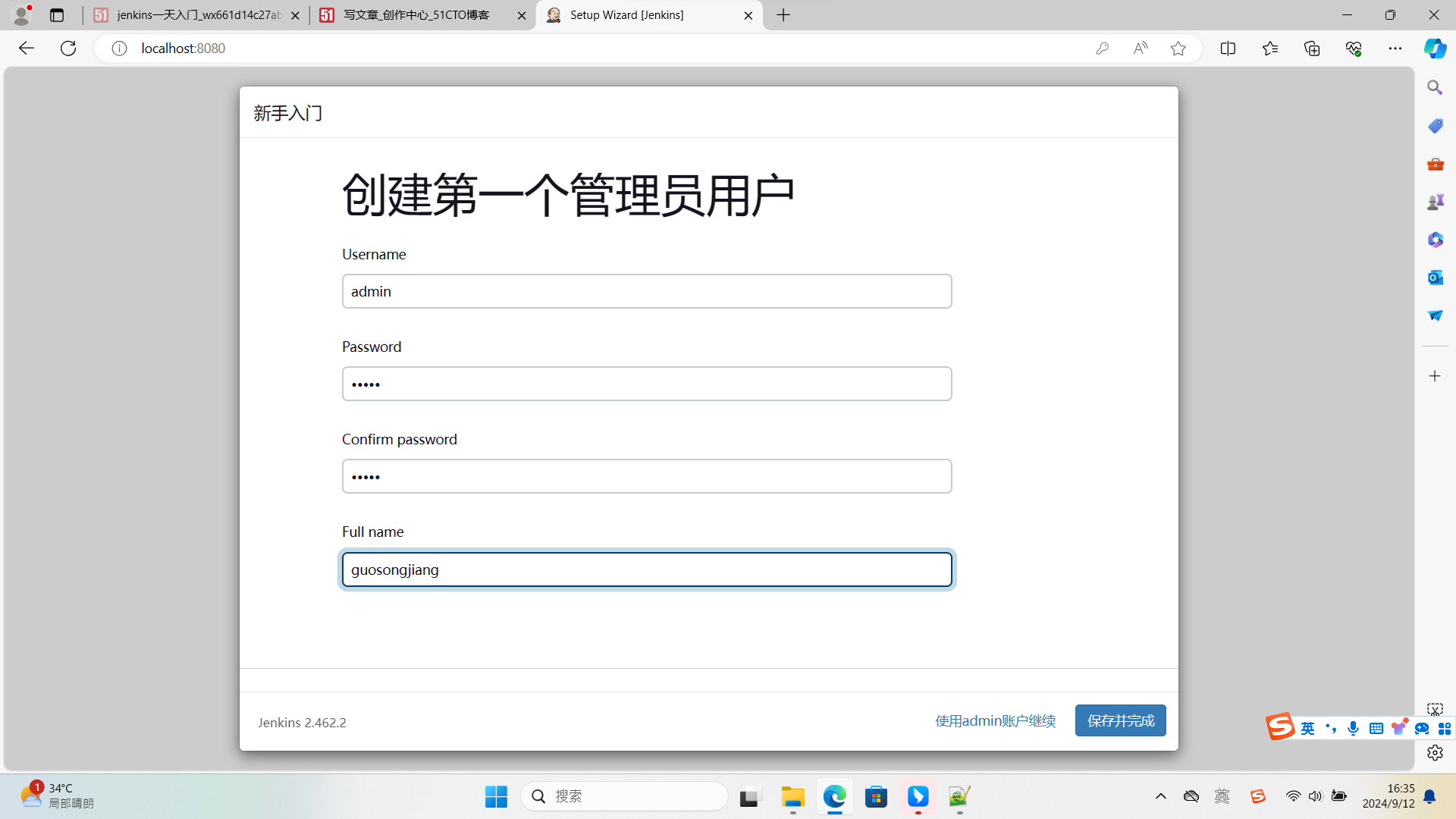The width and height of the screenshot is (1456, 819).
Task: Open the Shopping tag sidebar icon
Action: (x=1435, y=126)
